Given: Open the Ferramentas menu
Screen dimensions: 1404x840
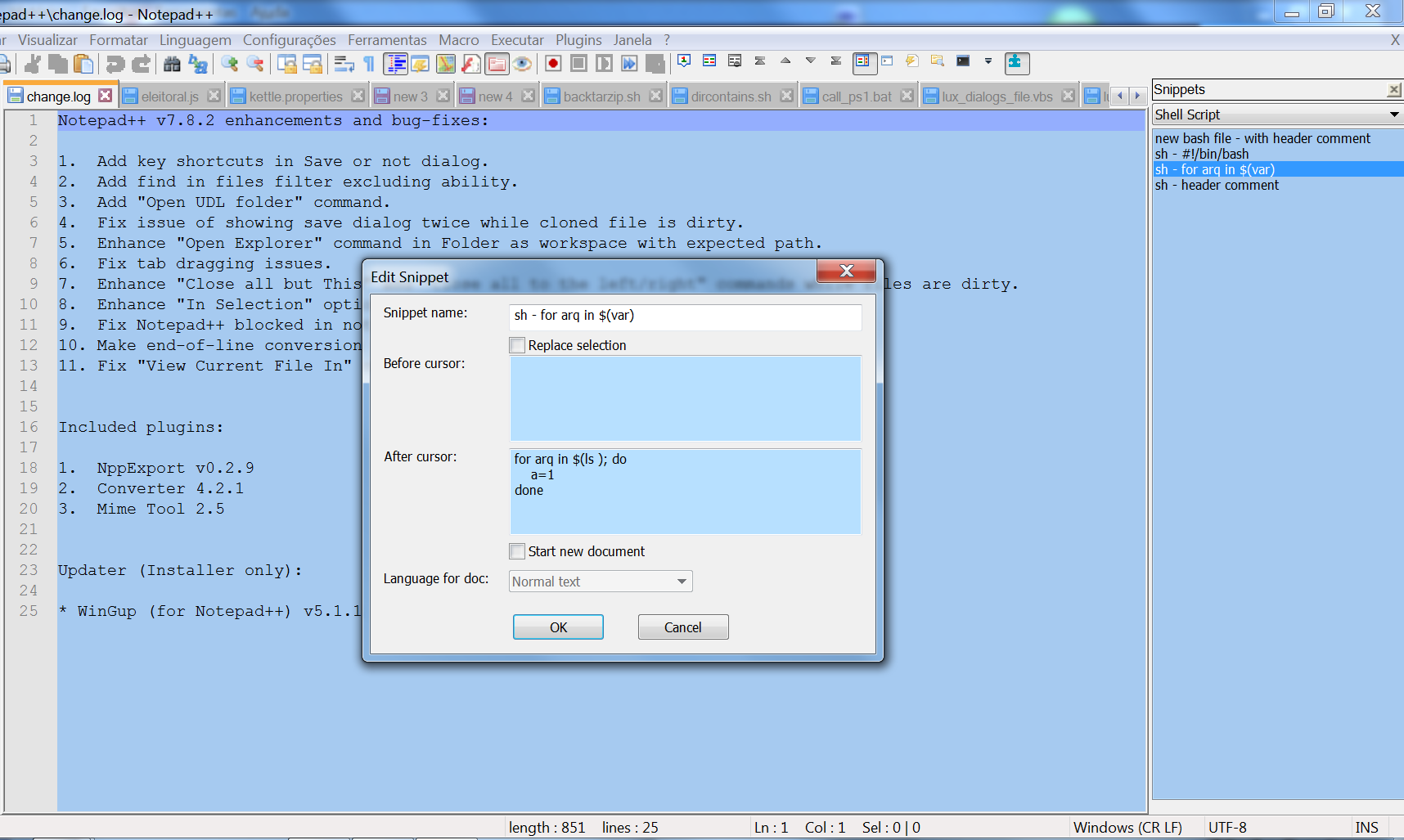Looking at the screenshot, I should (387, 40).
